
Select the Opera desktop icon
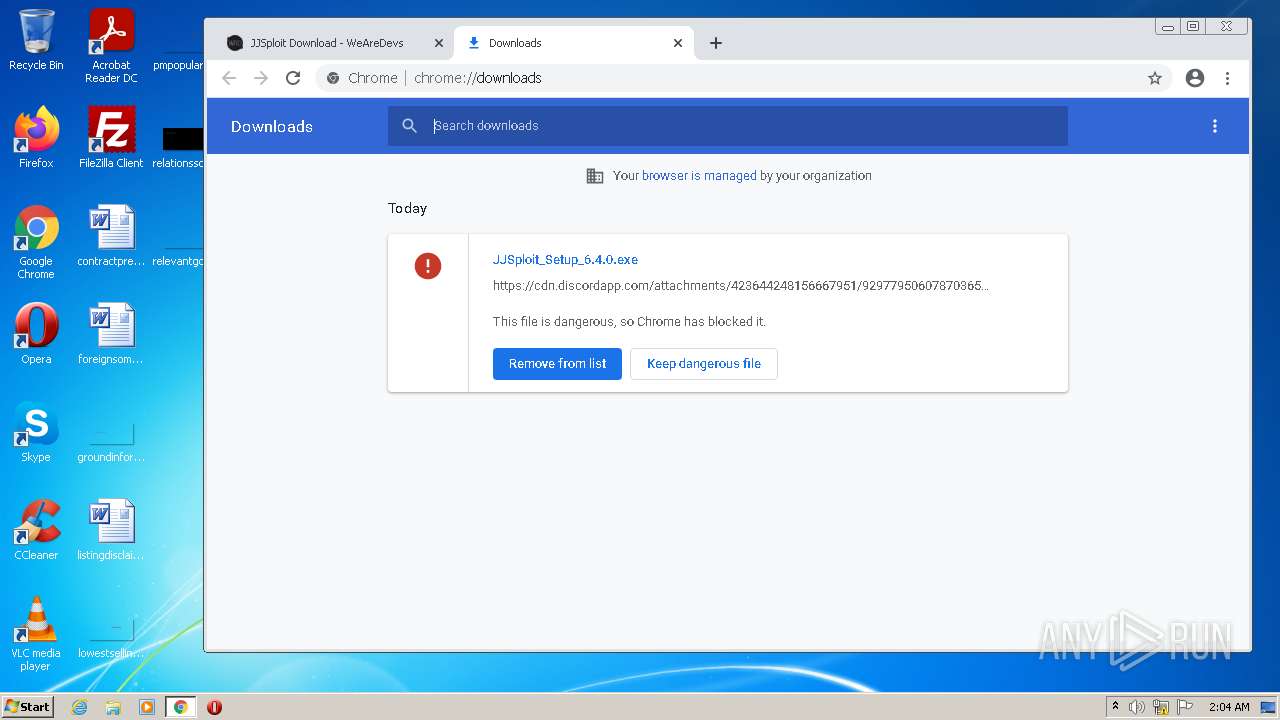coord(36,334)
